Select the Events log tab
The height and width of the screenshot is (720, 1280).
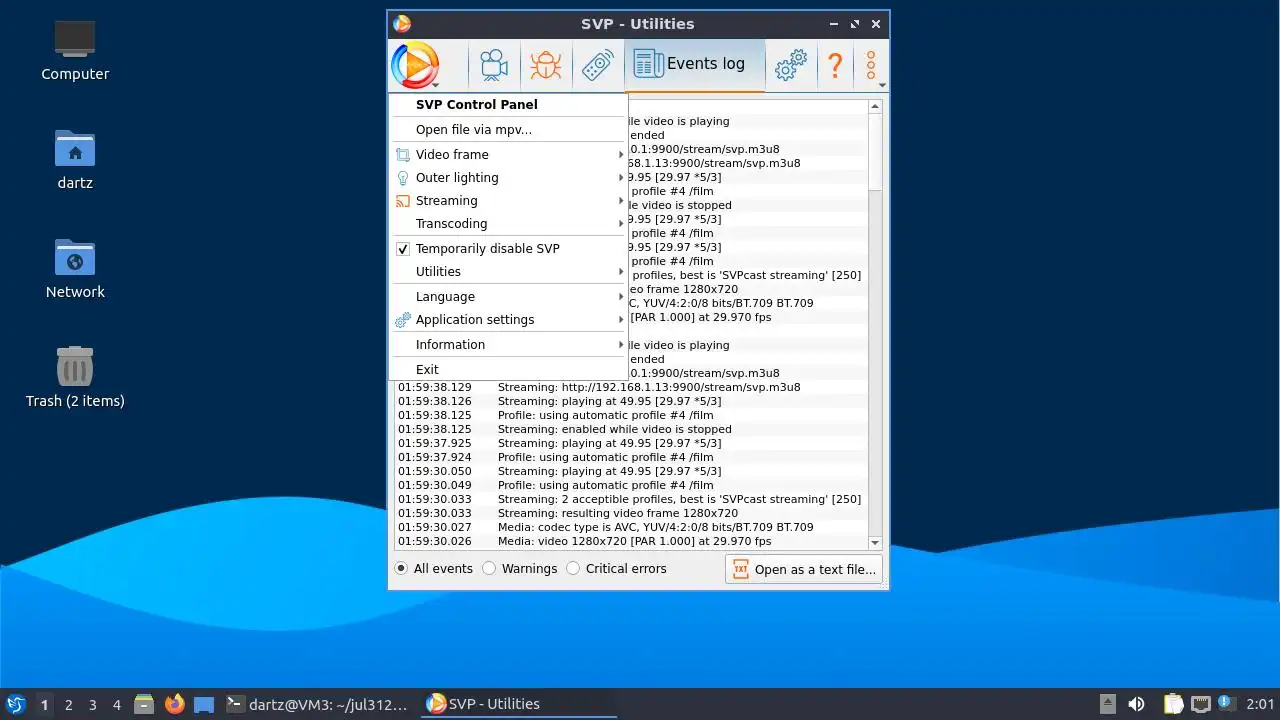694,65
